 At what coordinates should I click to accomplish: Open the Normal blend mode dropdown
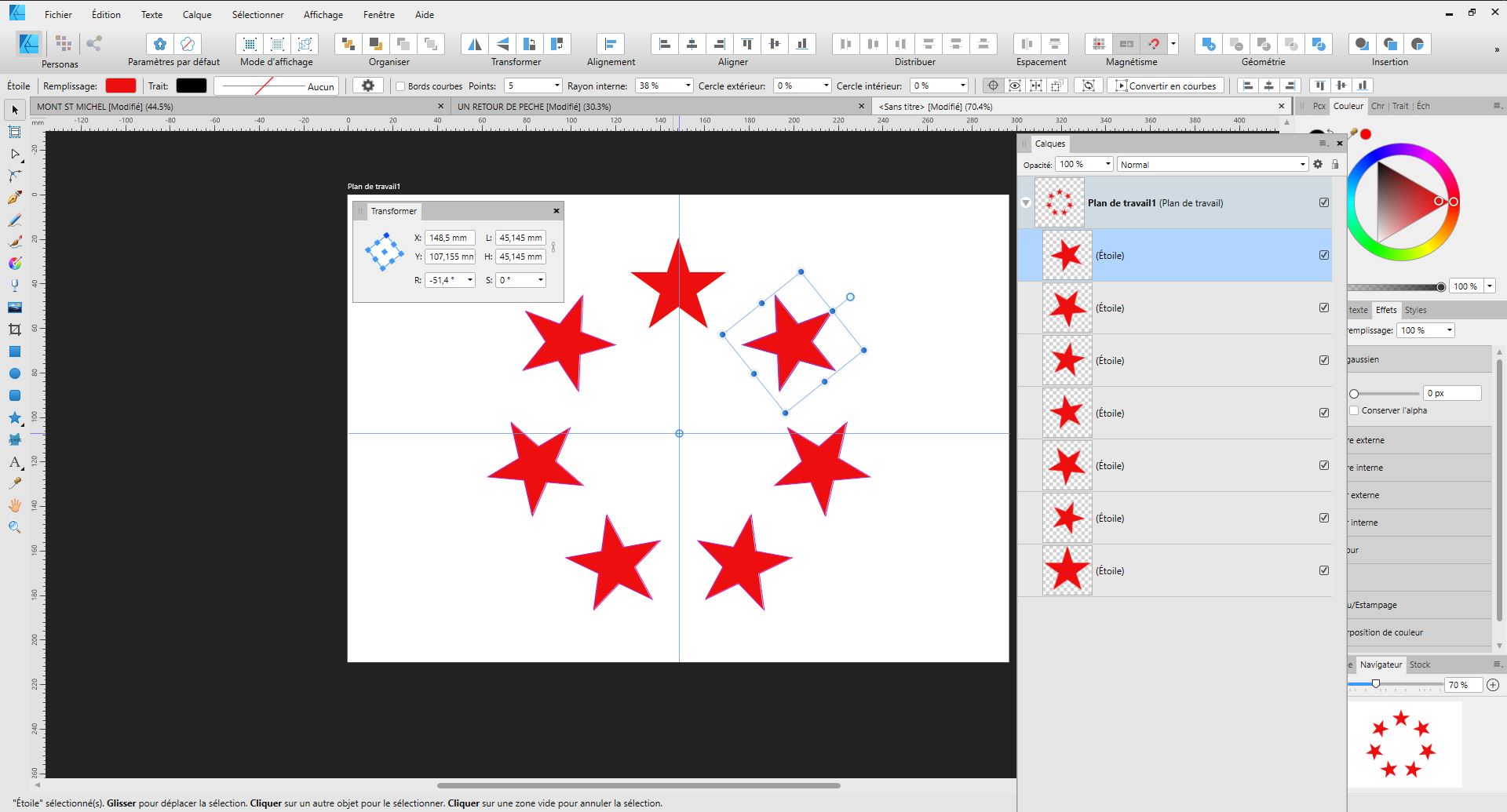1302,164
